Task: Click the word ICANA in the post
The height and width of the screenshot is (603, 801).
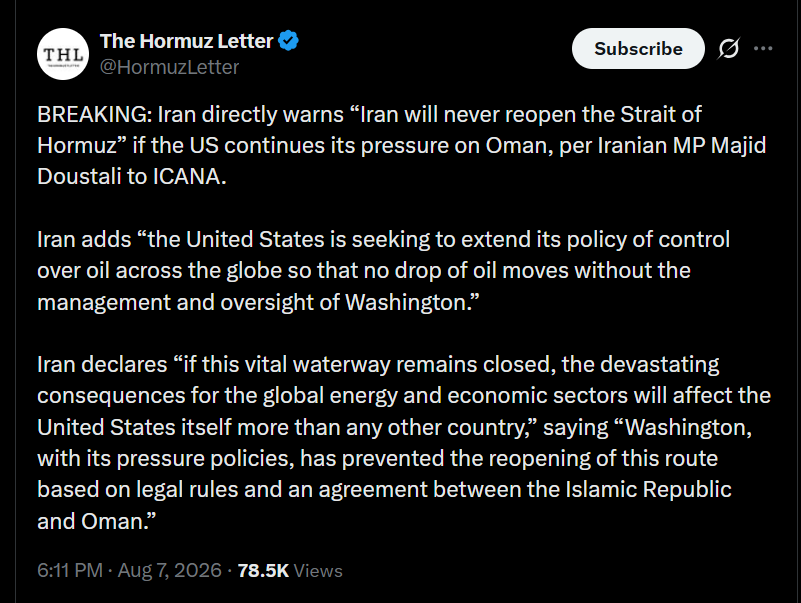Action: [186, 176]
